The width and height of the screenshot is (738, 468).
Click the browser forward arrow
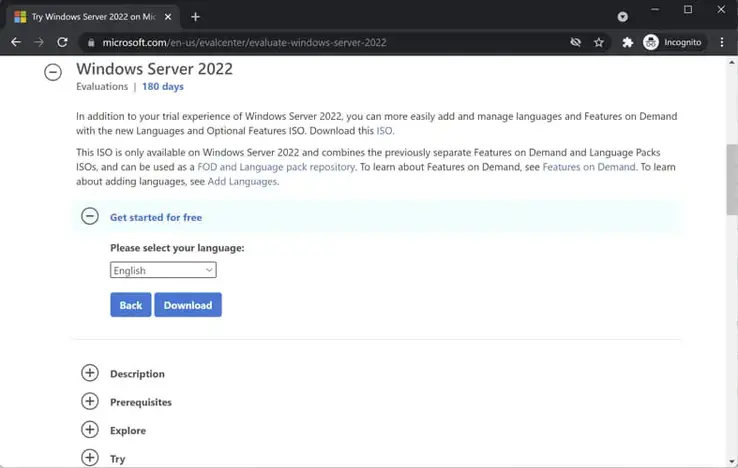coord(39,42)
